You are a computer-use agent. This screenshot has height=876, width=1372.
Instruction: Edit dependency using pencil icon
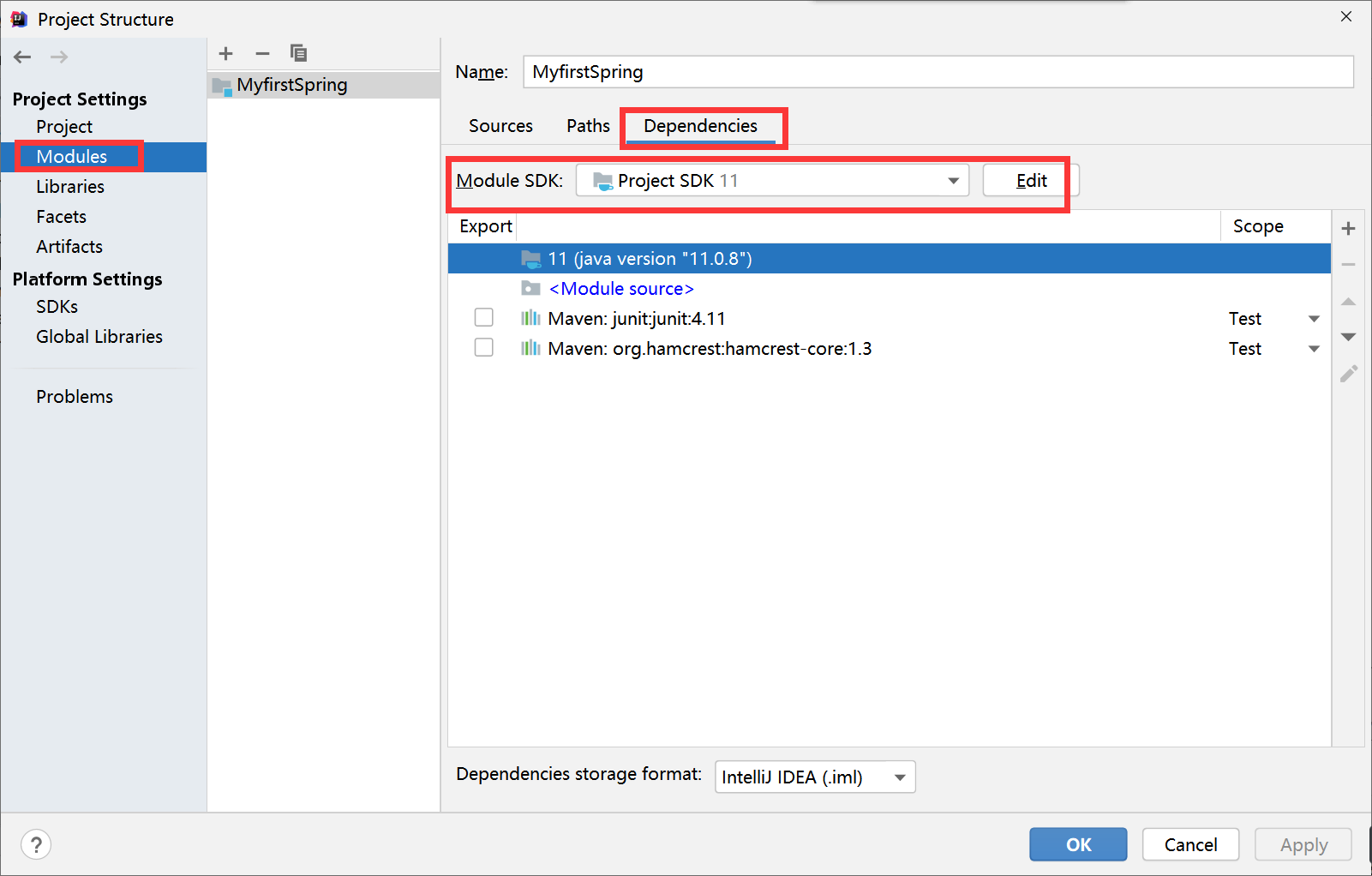tap(1348, 374)
